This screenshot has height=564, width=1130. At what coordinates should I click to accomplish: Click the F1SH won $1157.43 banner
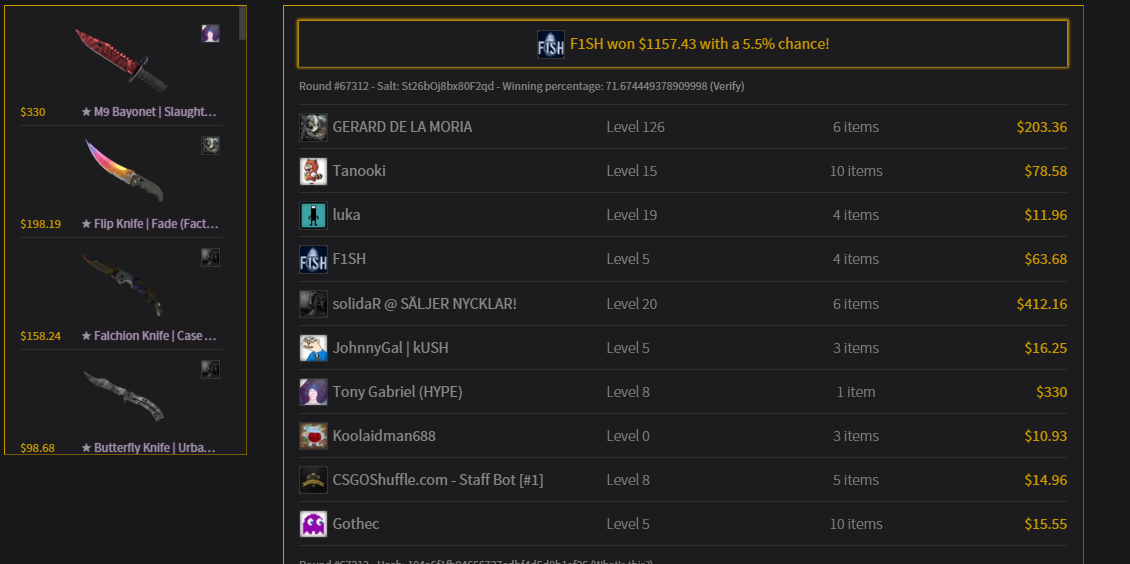click(x=682, y=44)
